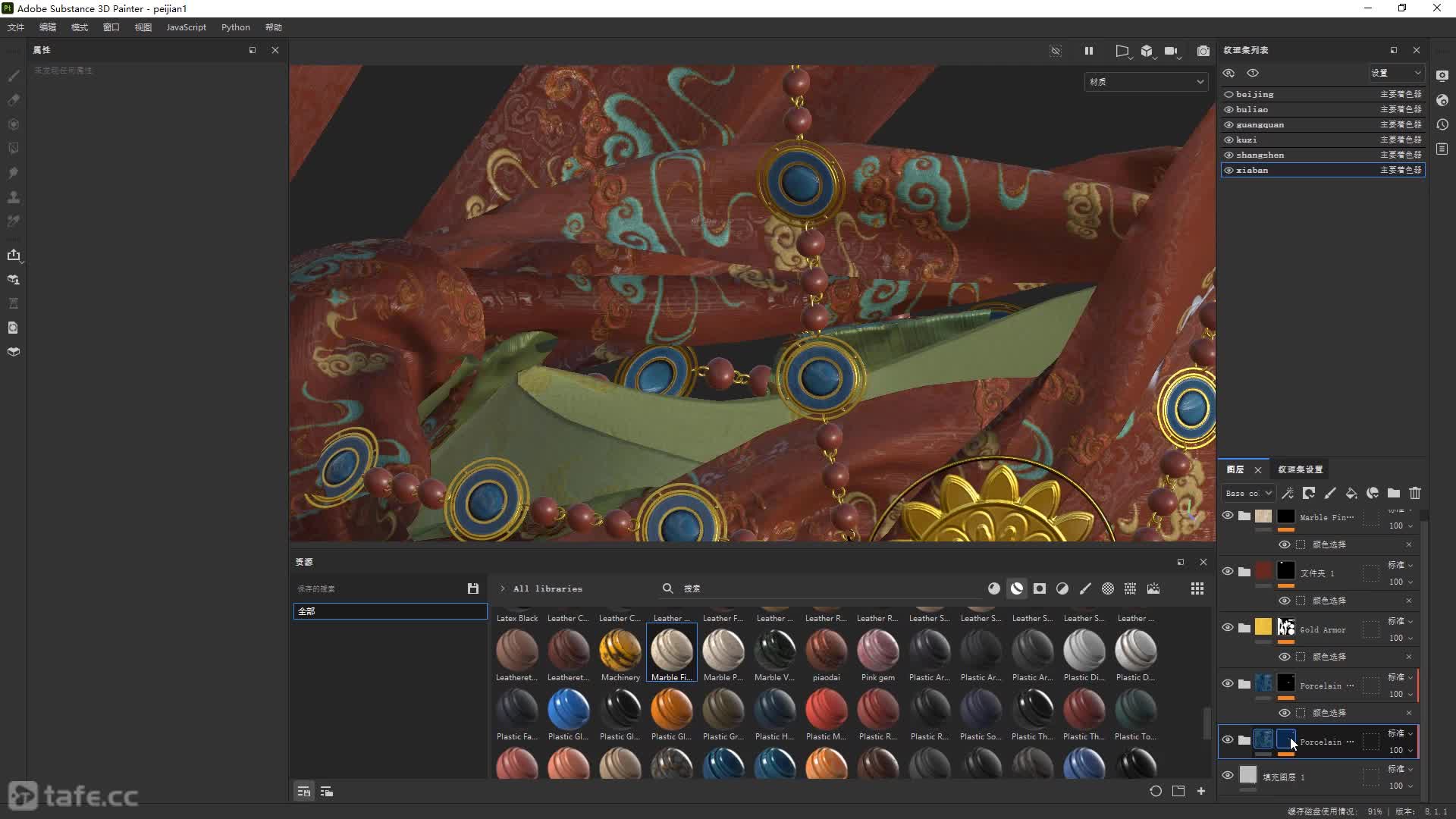
Task: Take a viewport screenshot with camera icon
Action: point(1203,51)
